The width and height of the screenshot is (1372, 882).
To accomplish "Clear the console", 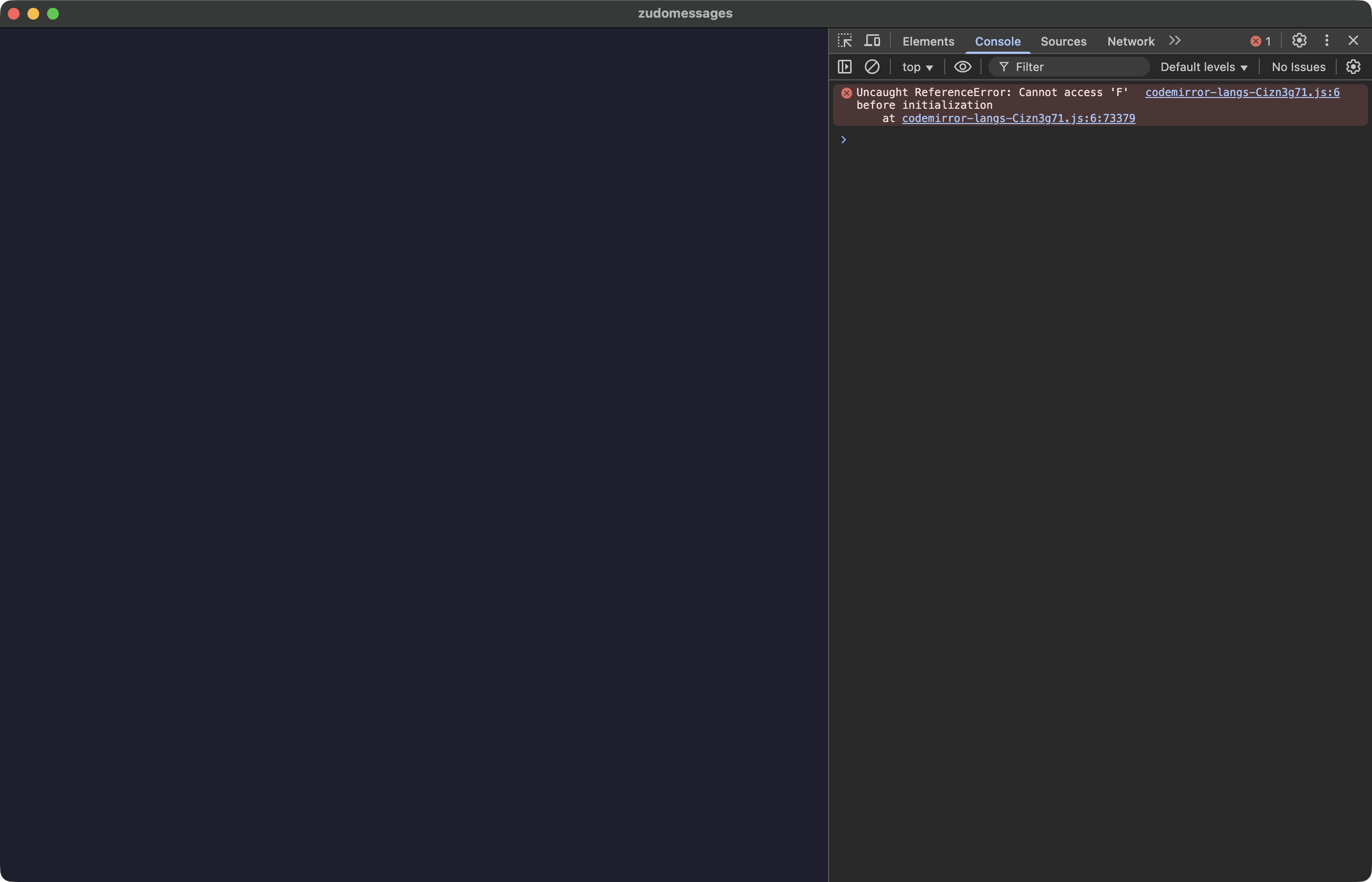I will tap(872, 67).
